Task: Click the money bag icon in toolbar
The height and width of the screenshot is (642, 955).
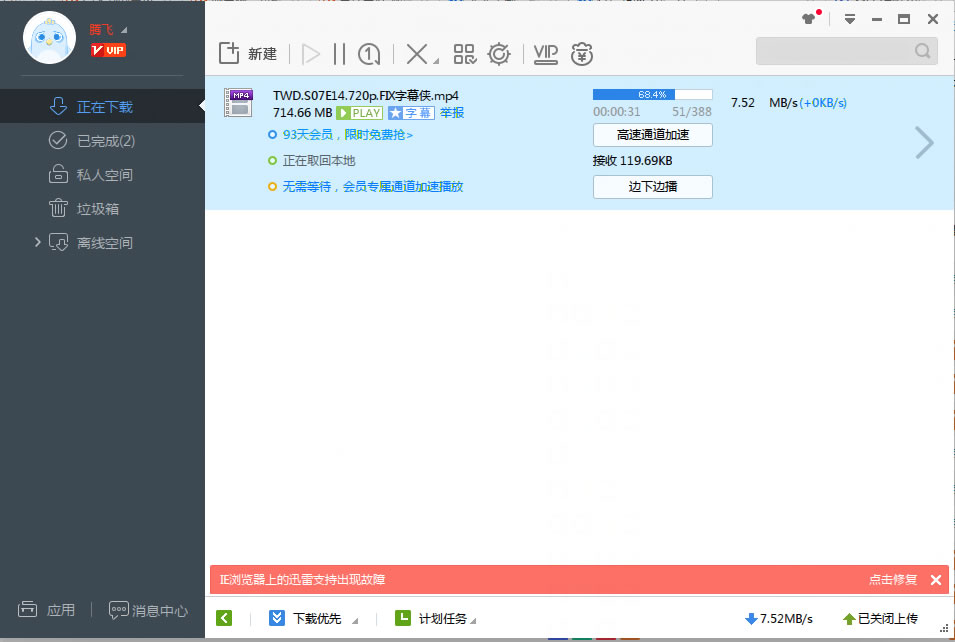Action: click(x=582, y=54)
